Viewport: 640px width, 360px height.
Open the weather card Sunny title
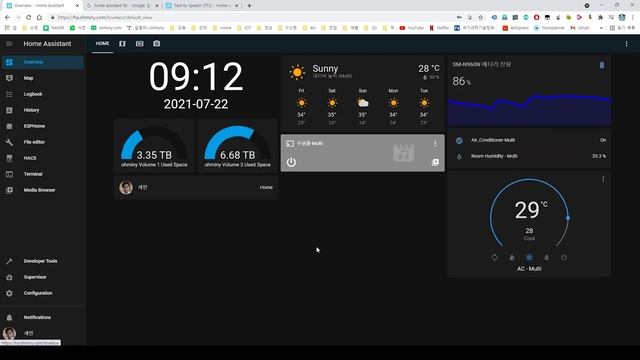(x=325, y=69)
